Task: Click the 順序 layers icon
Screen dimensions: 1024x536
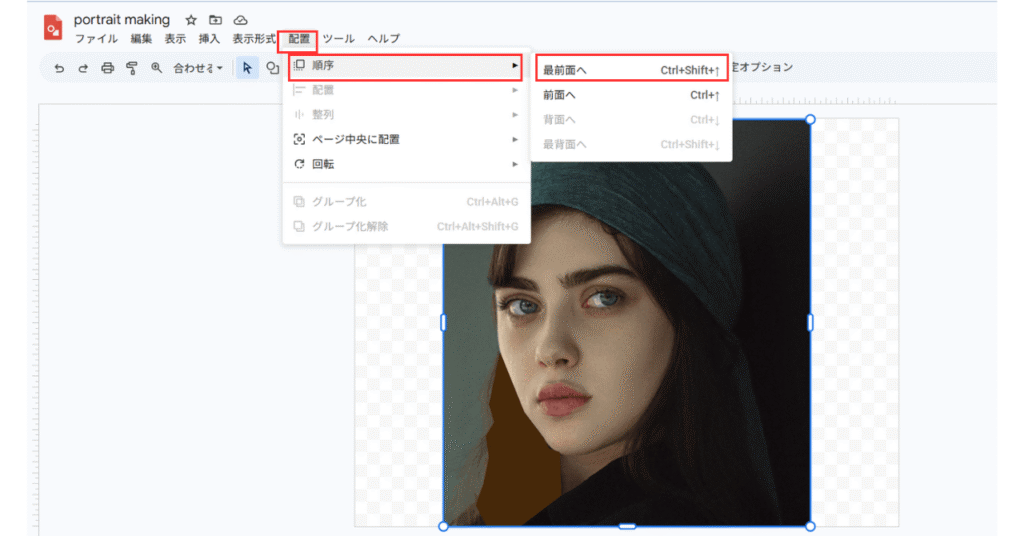Action: pos(299,65)
